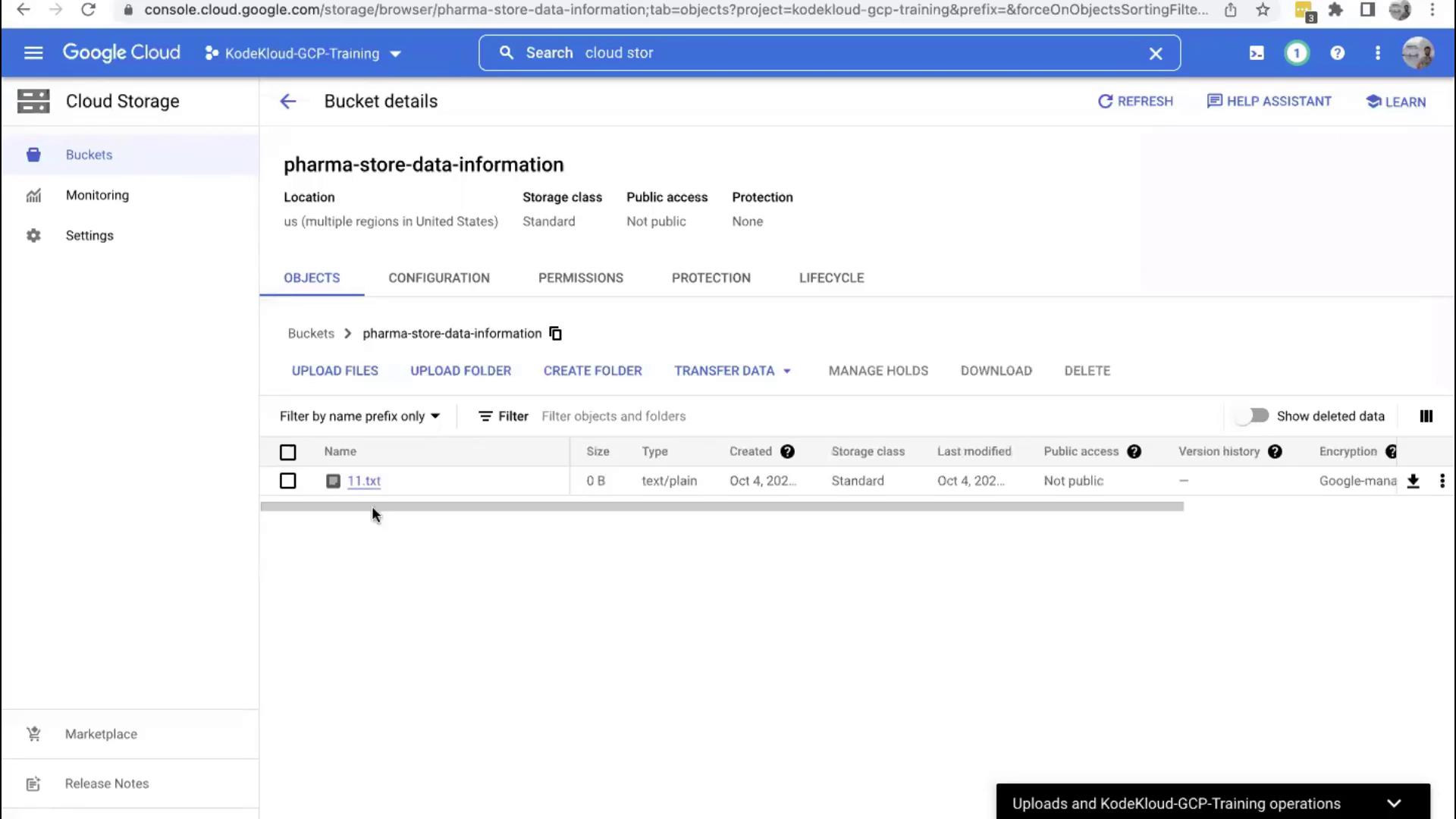Switch to the Lifecycle tab

point(831,278)
